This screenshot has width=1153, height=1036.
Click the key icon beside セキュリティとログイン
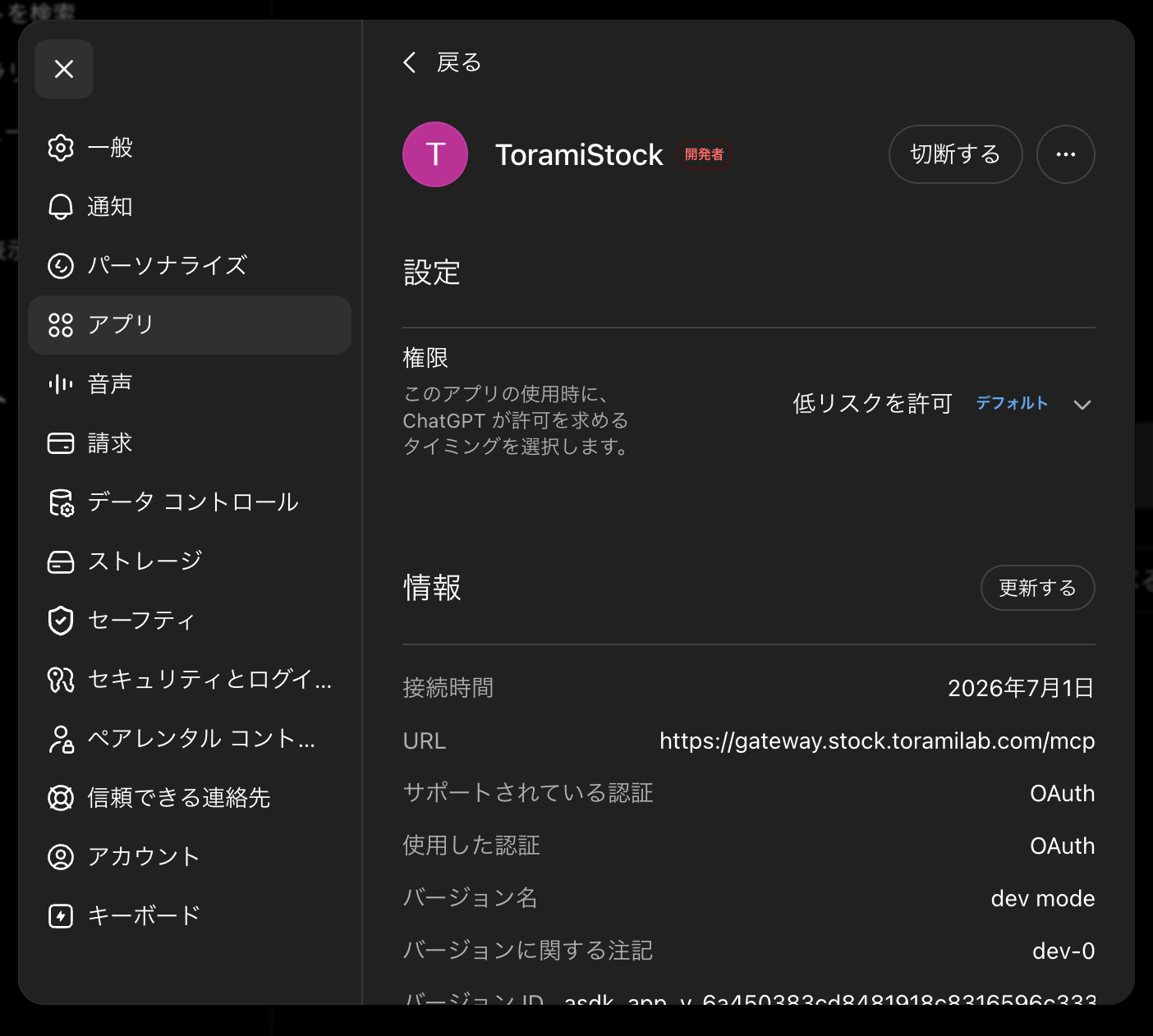point(61,680)
